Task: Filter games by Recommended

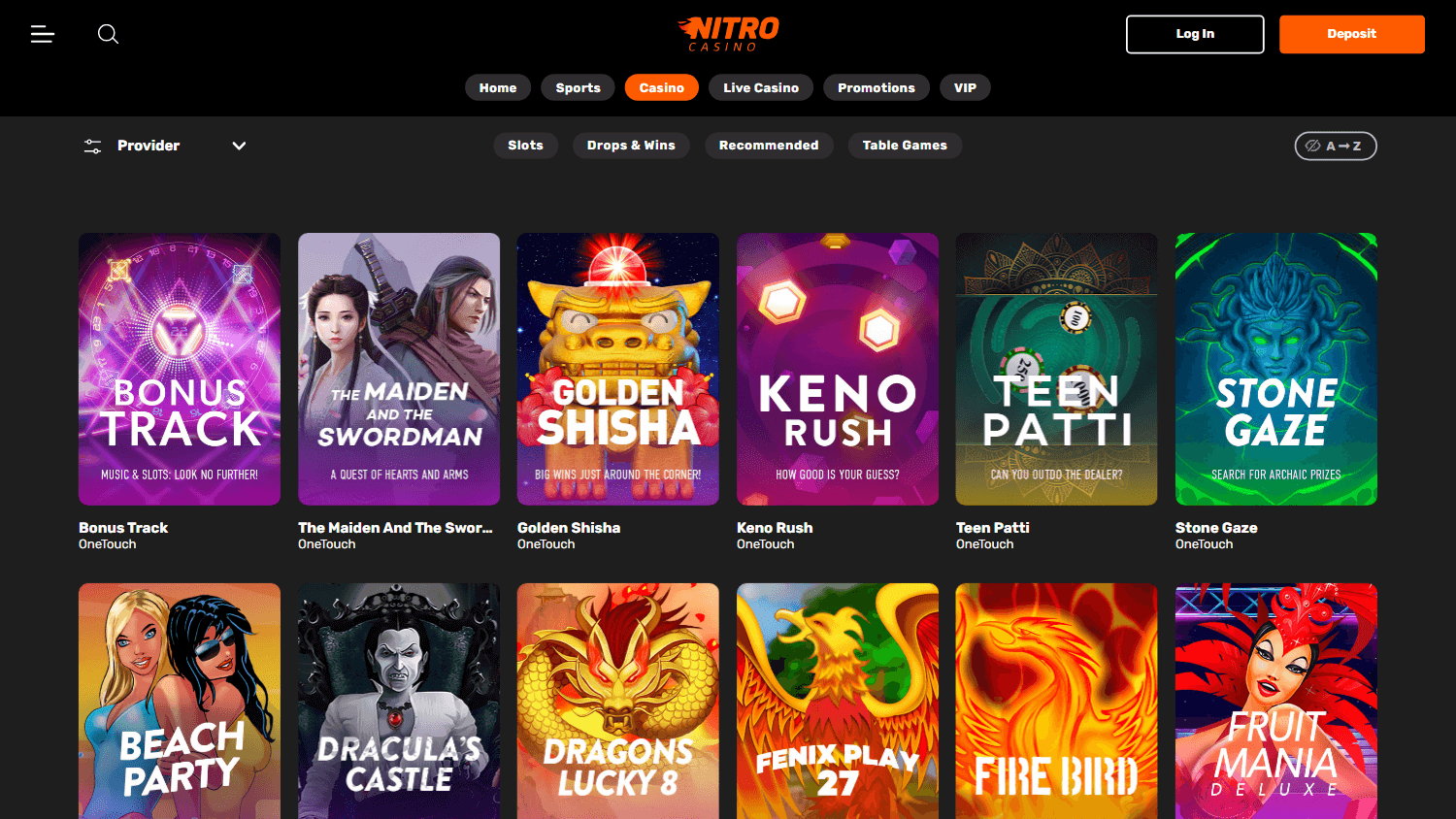Action: (x=769, y=146)
